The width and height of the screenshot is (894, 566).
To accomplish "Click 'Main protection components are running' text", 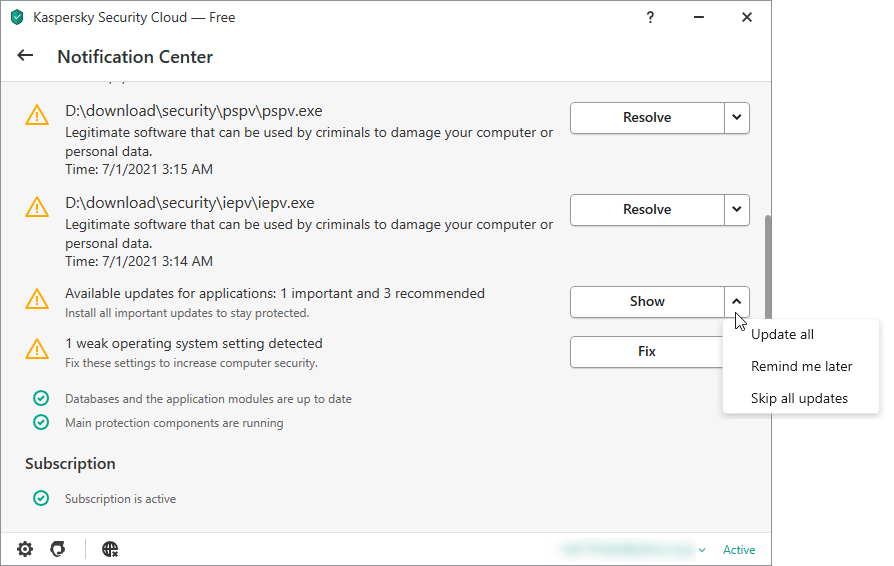I will [174, 423].
